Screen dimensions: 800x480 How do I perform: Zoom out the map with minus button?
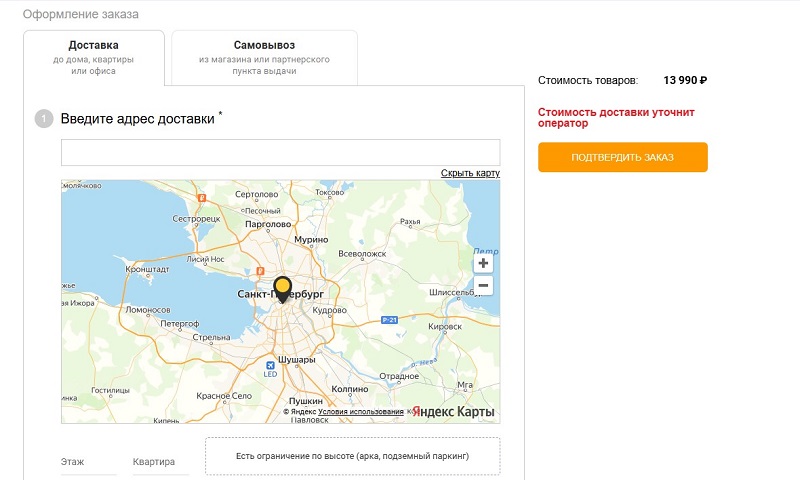tap(483, 285)
